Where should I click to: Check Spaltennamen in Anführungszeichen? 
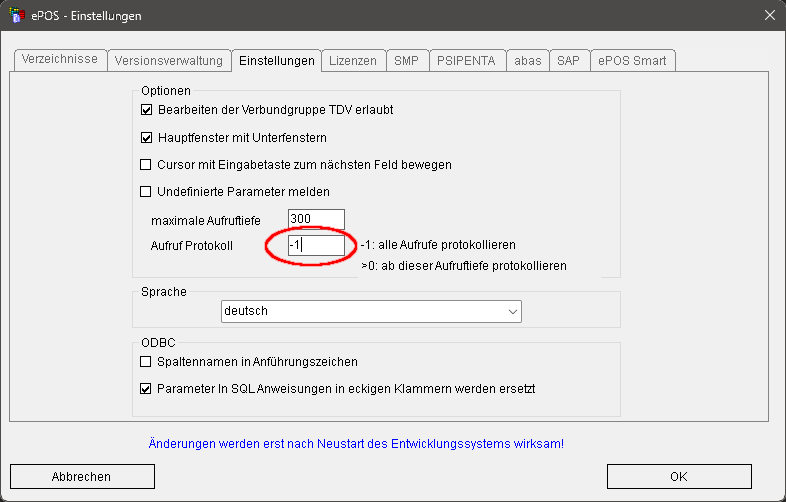[145, 362]
